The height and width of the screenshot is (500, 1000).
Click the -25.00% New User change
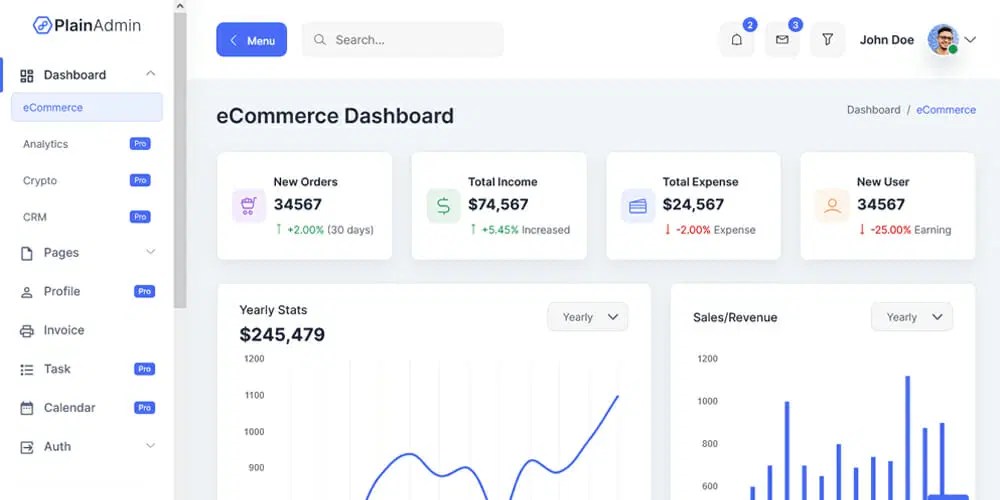pos(890,230)
